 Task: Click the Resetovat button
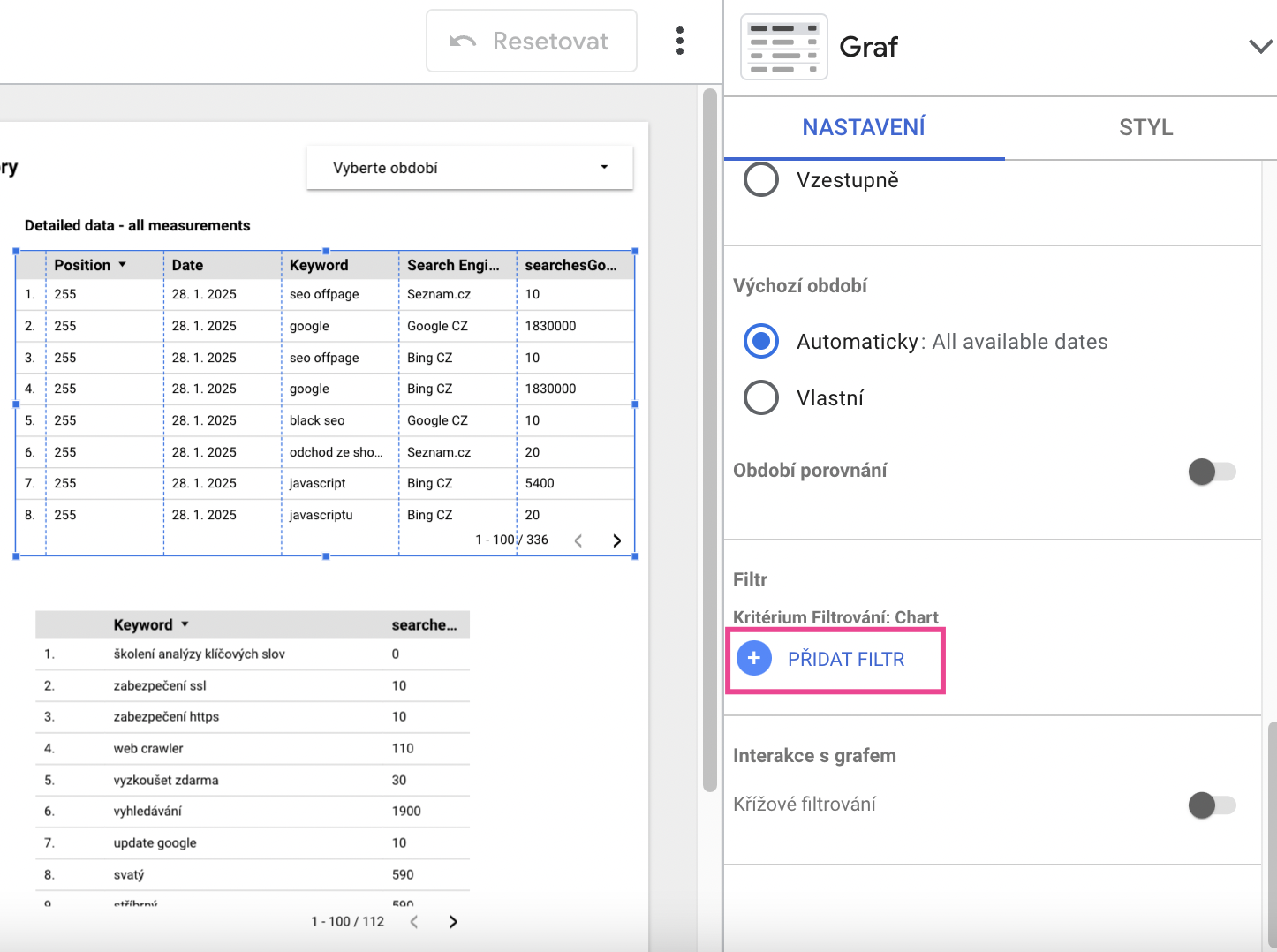[x=532, y=41]
